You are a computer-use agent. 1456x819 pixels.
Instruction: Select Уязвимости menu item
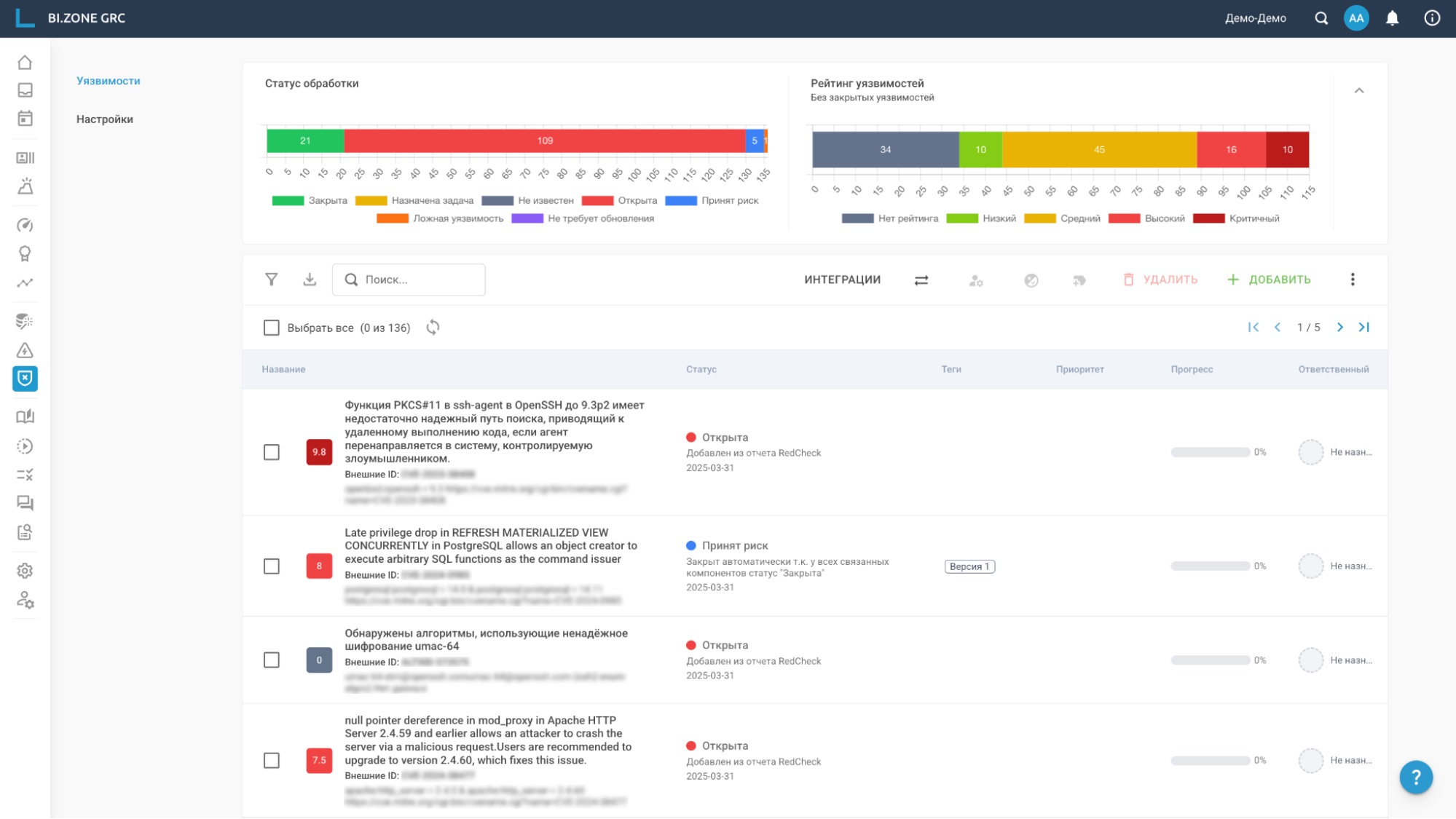(x=109, y=81)
